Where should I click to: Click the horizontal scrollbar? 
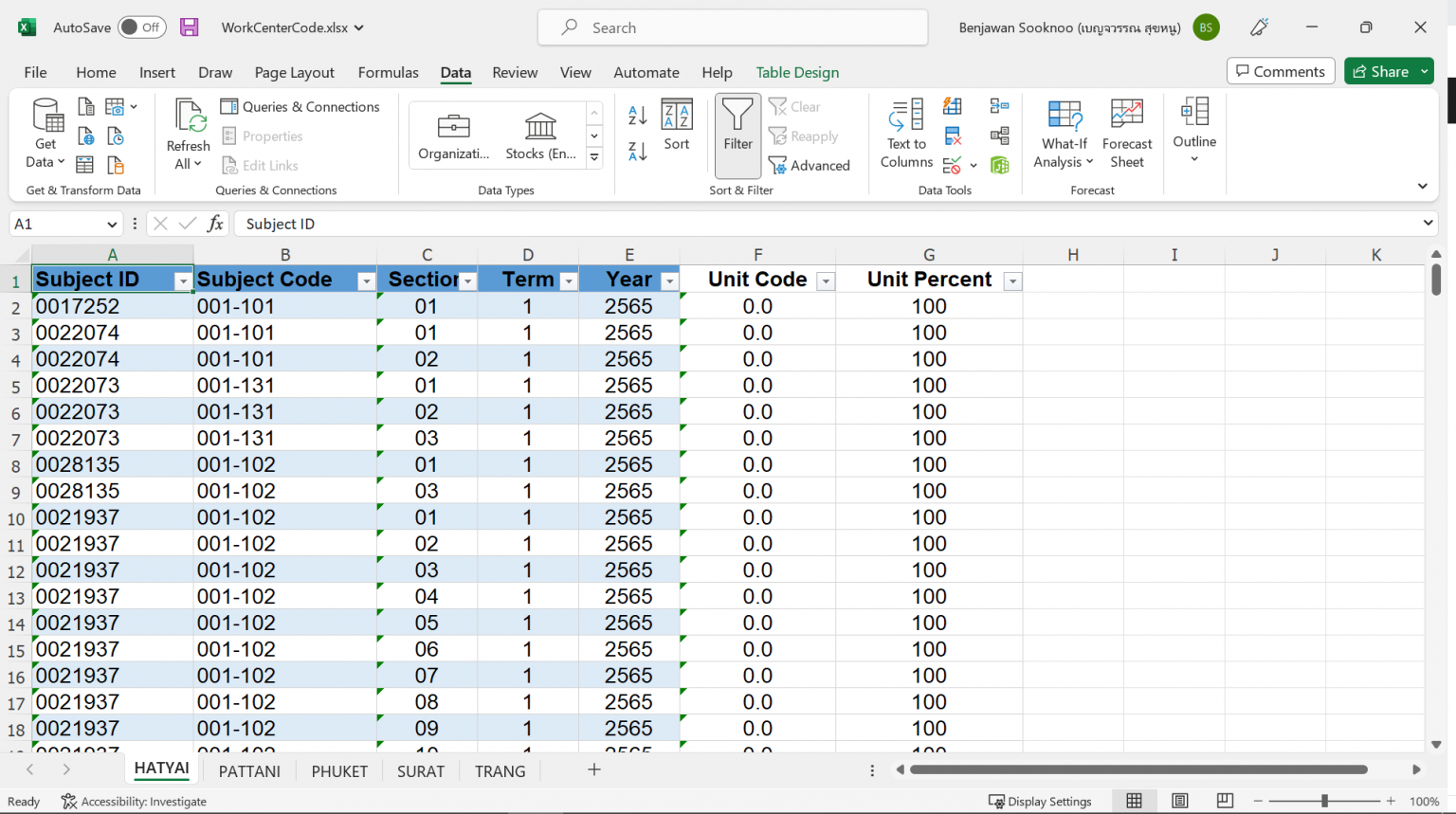pos(1137,770)
